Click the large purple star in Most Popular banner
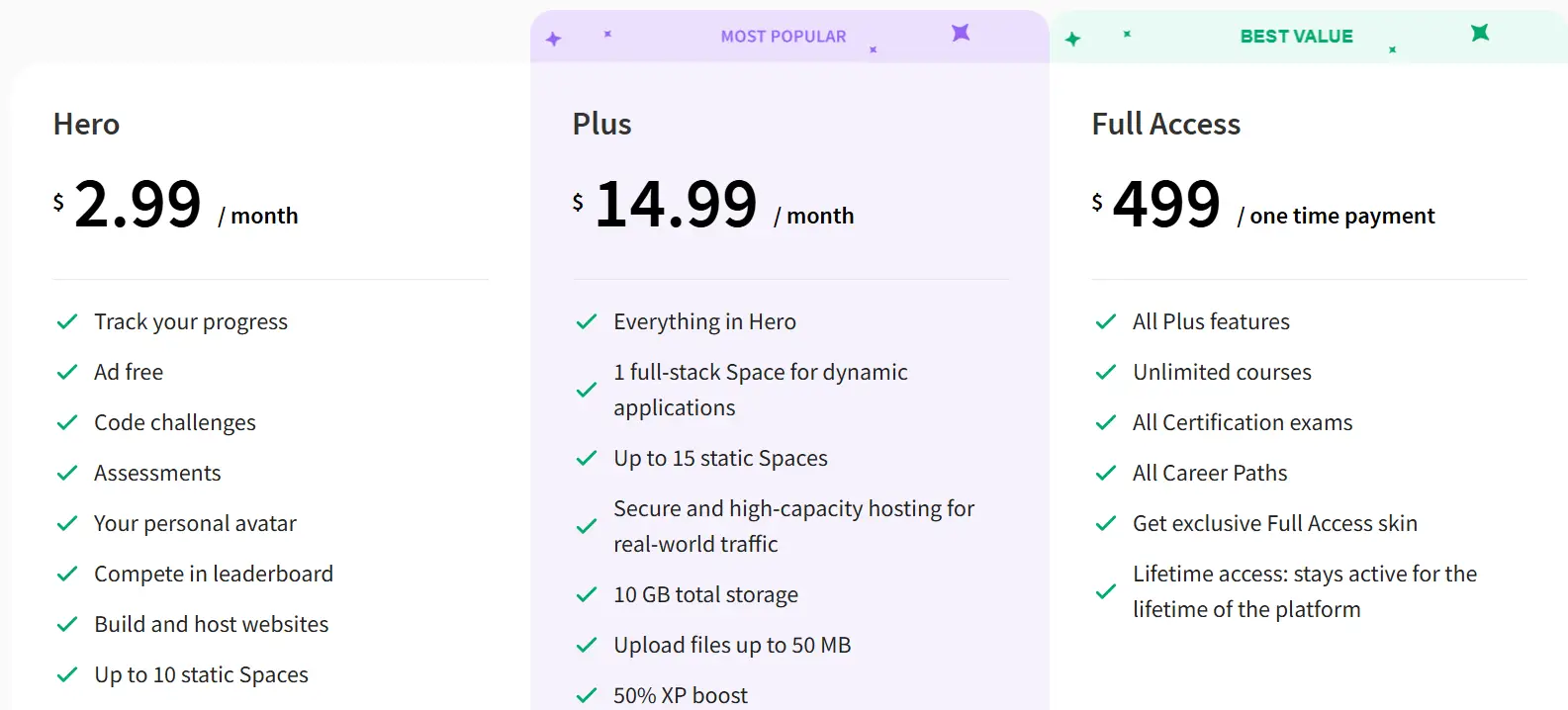Image resolution: width=1568 pixels, height=710 pixels. tap(961, 33)
